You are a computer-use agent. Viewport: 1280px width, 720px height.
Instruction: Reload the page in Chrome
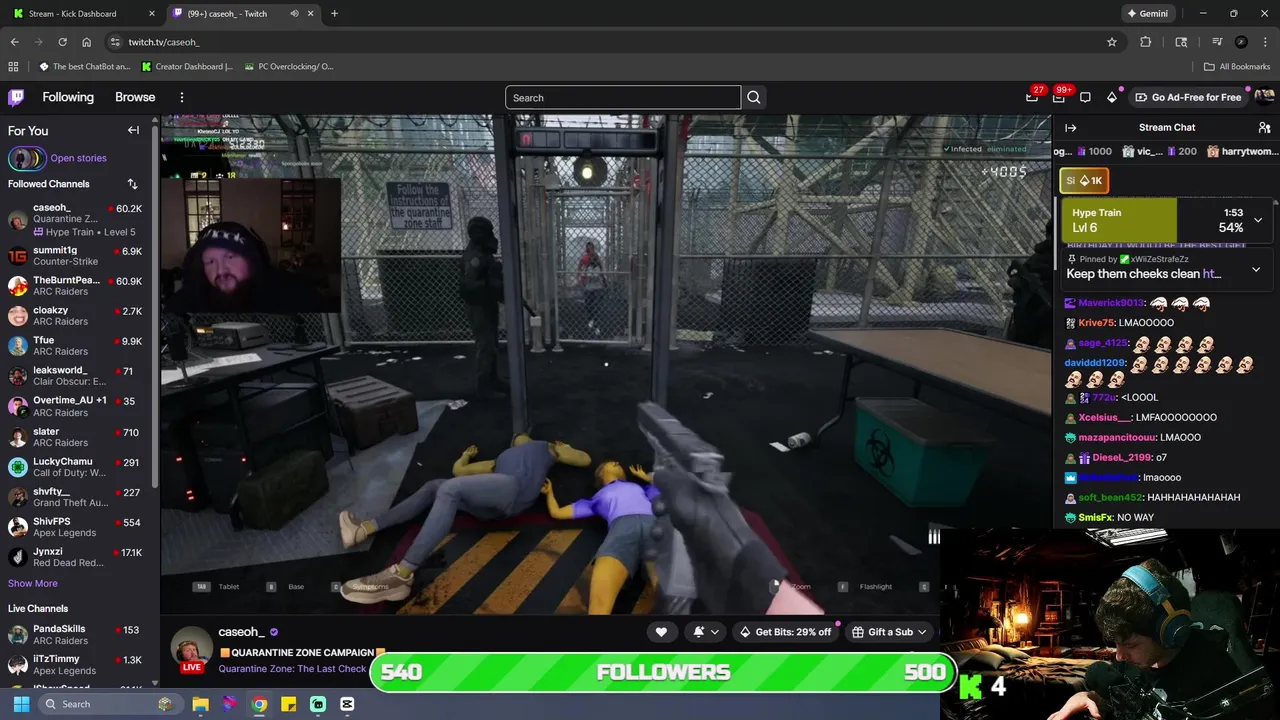pyautogui.click(x=62, y=42)
